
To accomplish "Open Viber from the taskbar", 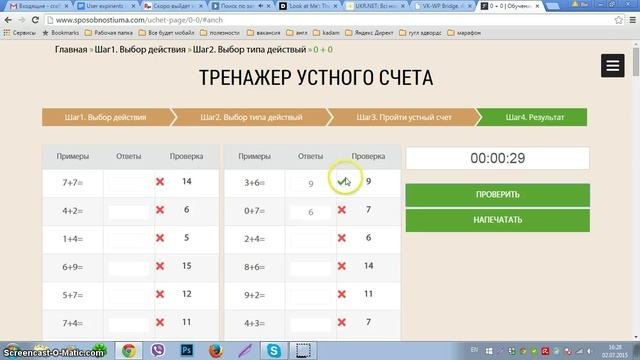I will click(x=158, y=351).
